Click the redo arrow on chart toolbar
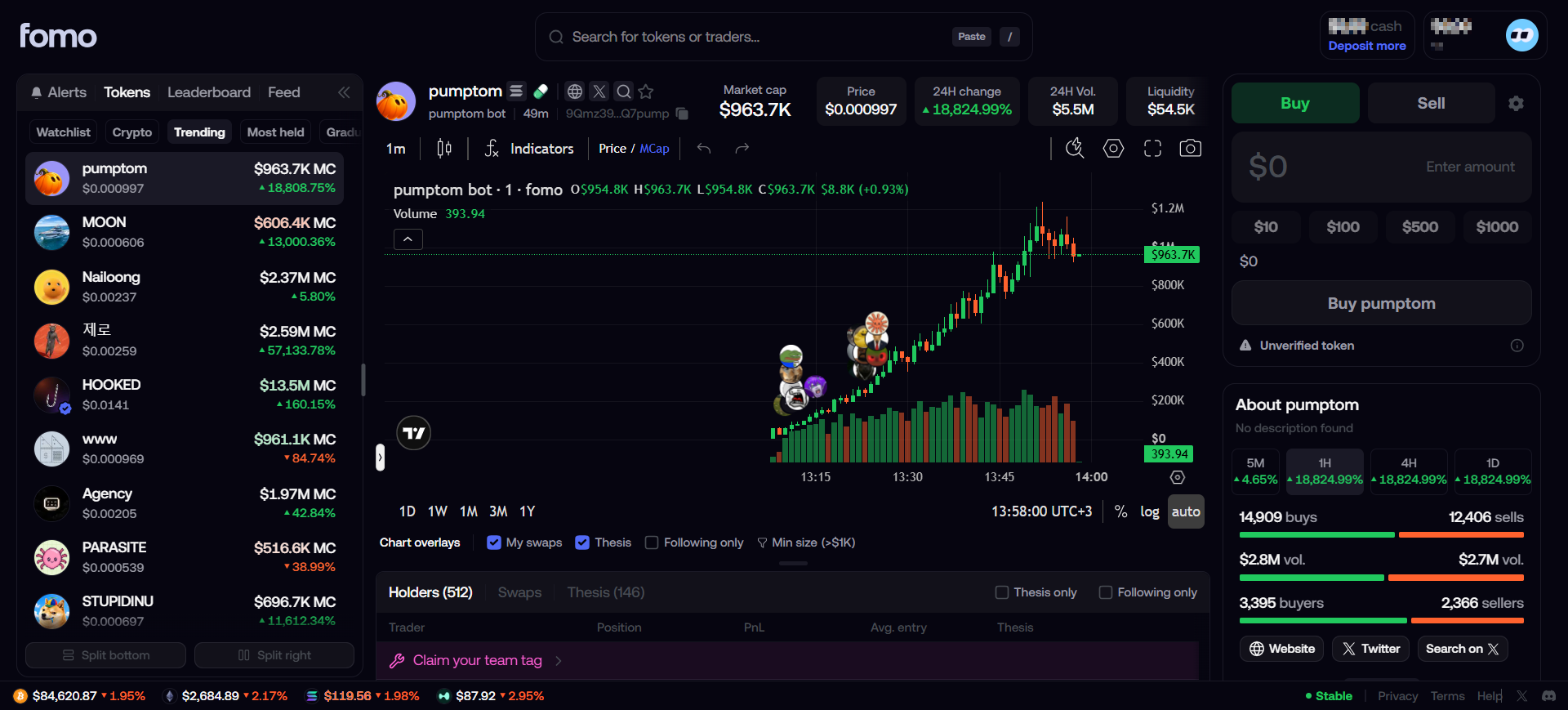Viewport: 1568px width, 710px height. pyautogui.click(x=742, y=148)
